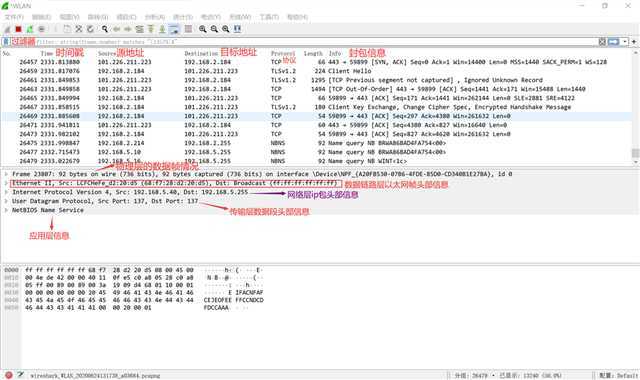Image resolution: width=640 pixels, height=380 pixels.
Task: Restart the current capture with green fin icon
Action: coord(30,29)
